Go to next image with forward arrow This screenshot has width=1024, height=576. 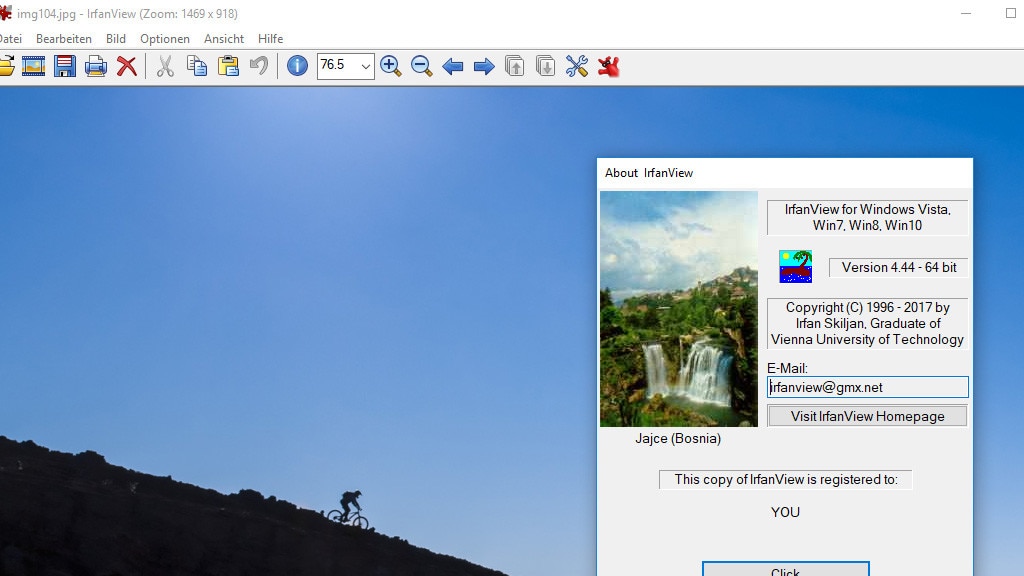[482, 66]
